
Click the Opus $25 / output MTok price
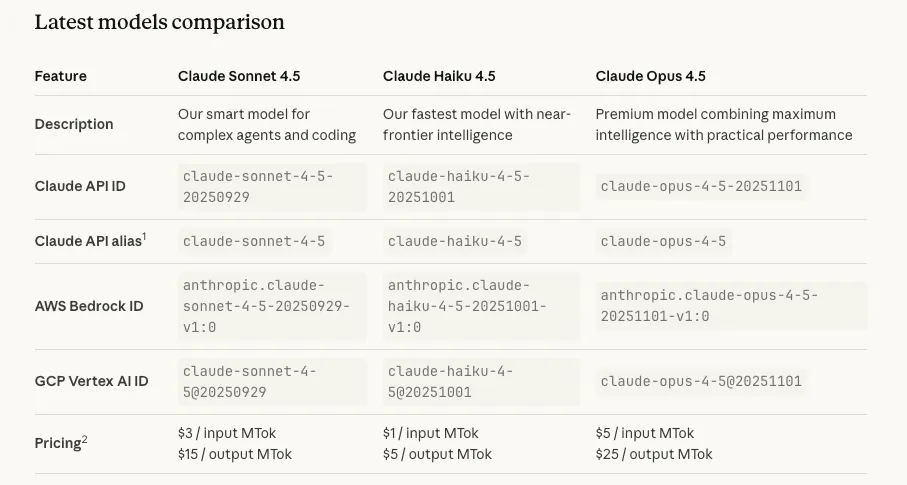(x=654, y=454)
